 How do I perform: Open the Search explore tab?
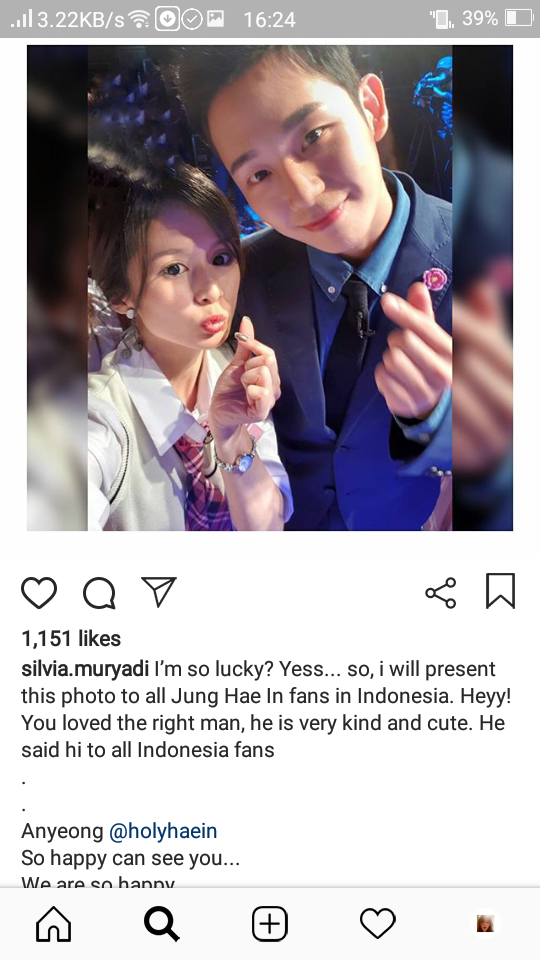pyautogui.click(x=162, y=923)
